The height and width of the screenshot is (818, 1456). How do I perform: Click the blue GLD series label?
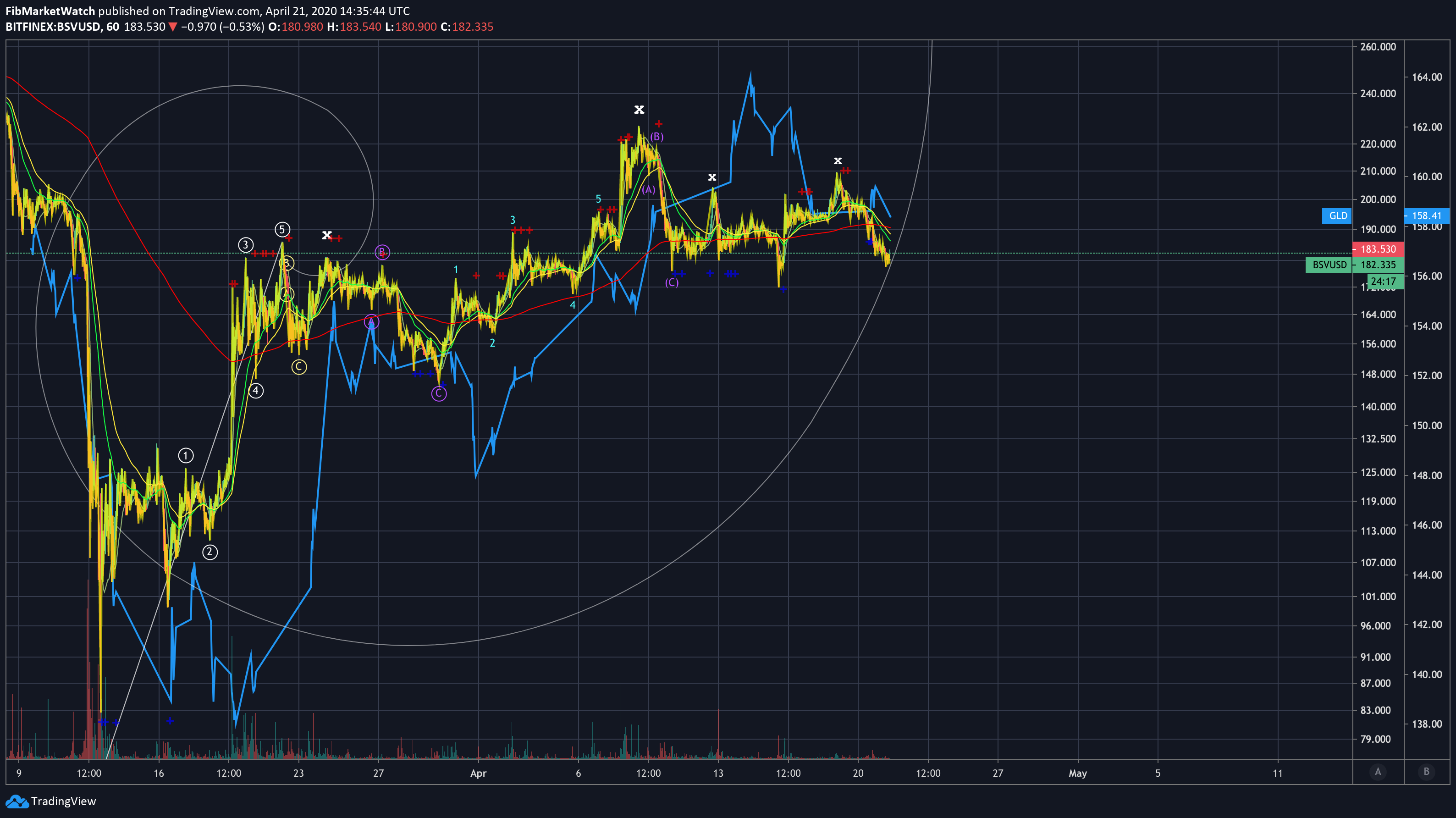pyautogui.click(x=1337, y=216)
